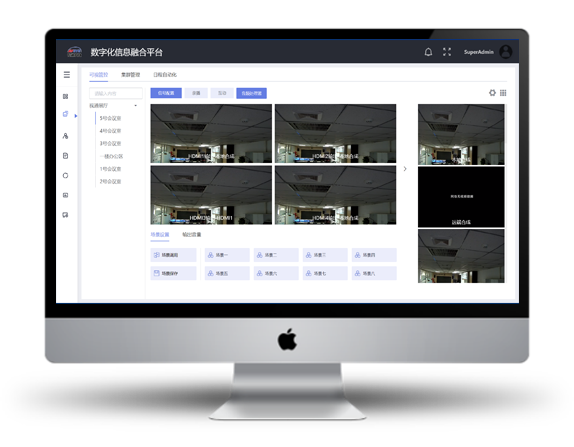
Task: Open the 输出音量 tab below the video grid
Action: [x=191, y=234]
